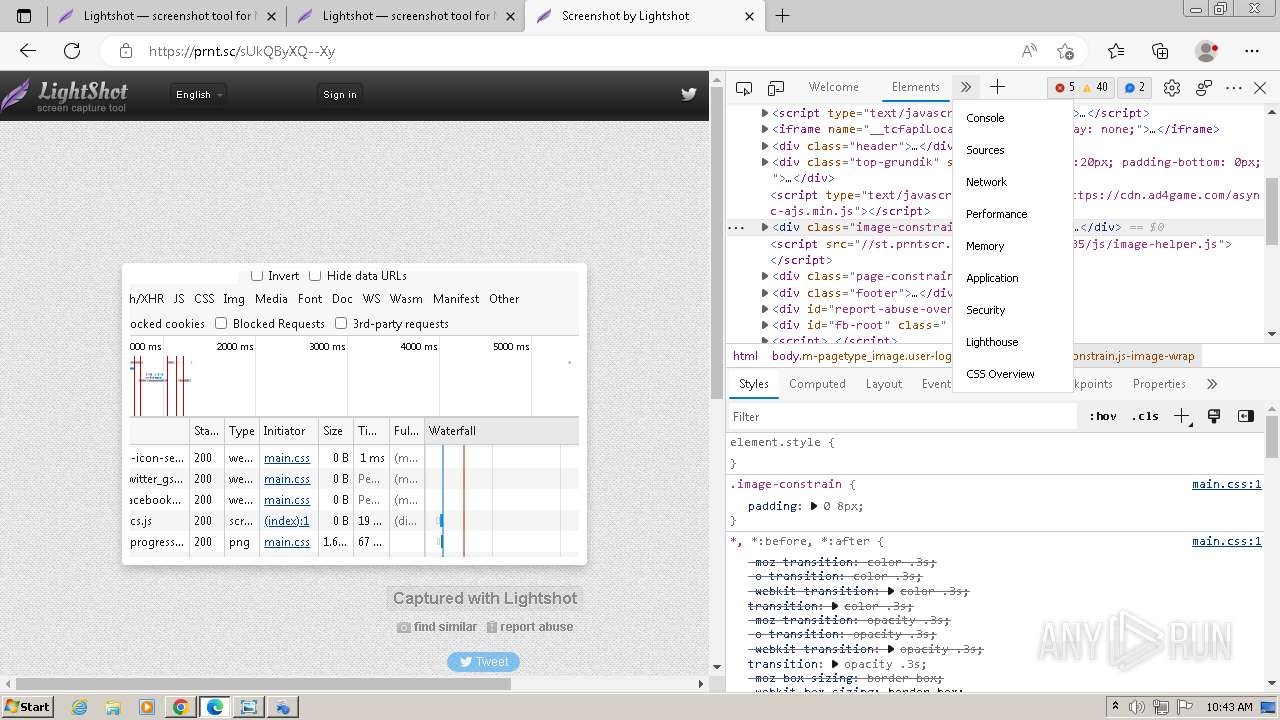Open the English language dropdown
Image resolution: width=1280 pixels, height=720 pixels.
[x=199, y=94]
